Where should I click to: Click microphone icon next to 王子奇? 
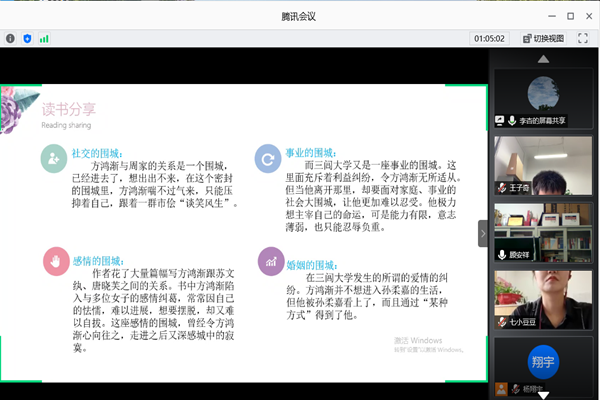click(x=503, y=188)
